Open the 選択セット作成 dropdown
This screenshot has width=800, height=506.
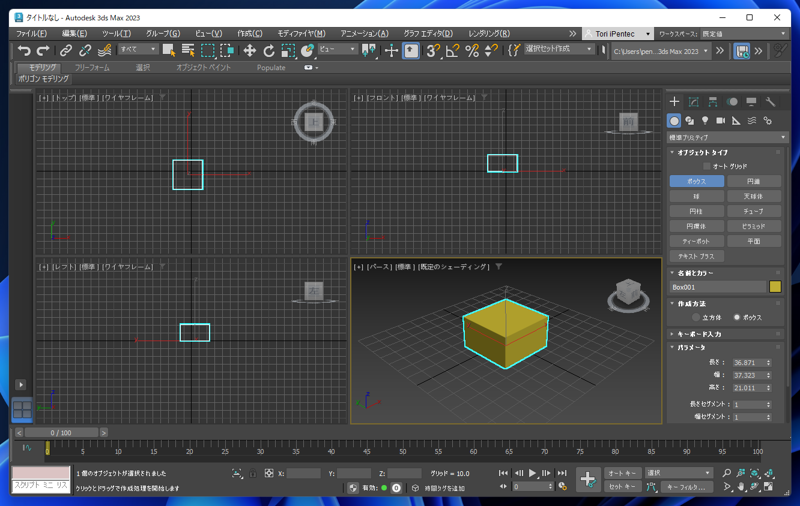[x=559, y=49]
